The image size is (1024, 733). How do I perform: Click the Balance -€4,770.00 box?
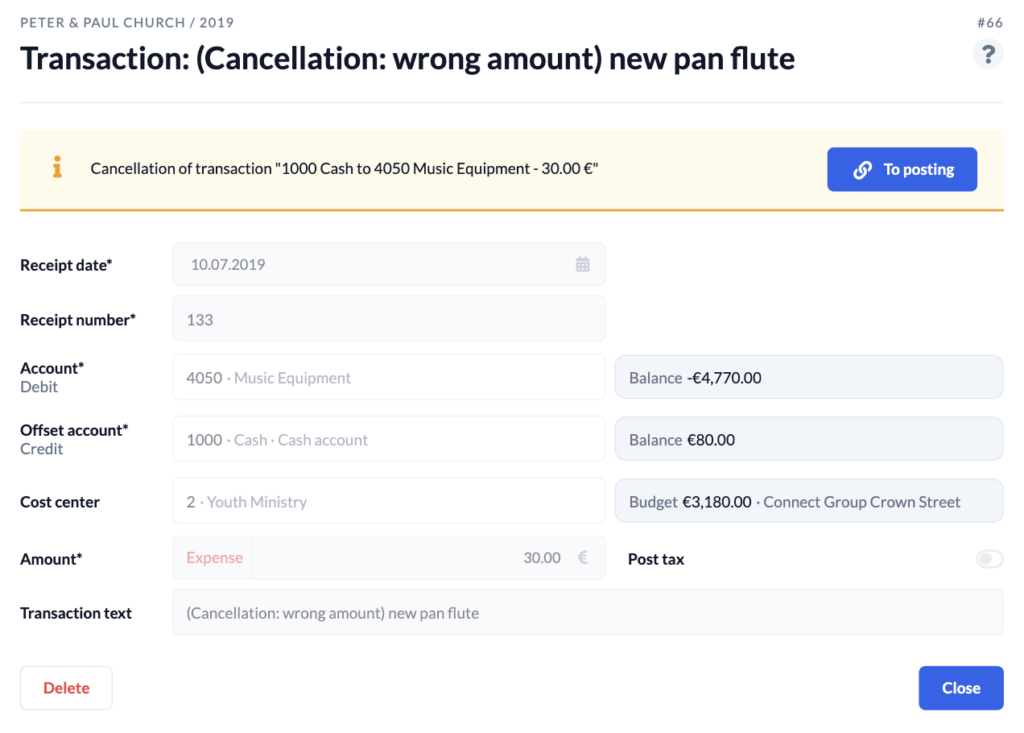809,378
